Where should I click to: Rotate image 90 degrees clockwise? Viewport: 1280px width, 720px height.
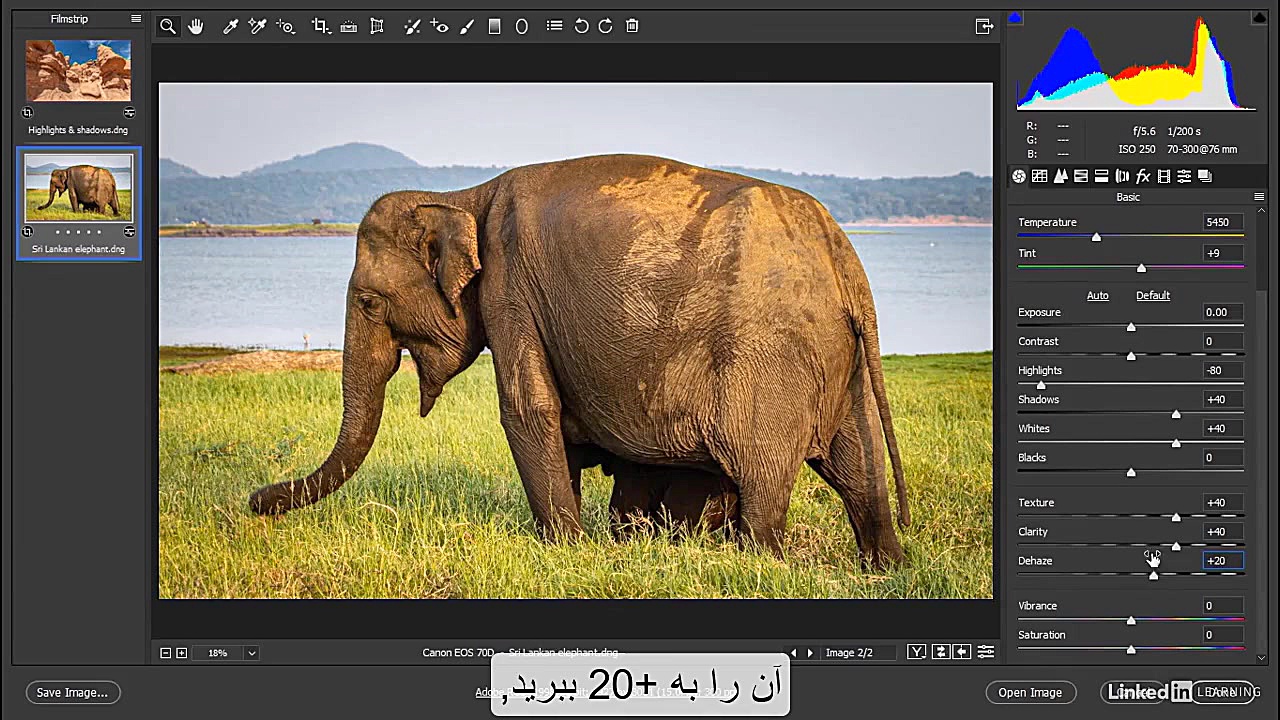point(605,27)
